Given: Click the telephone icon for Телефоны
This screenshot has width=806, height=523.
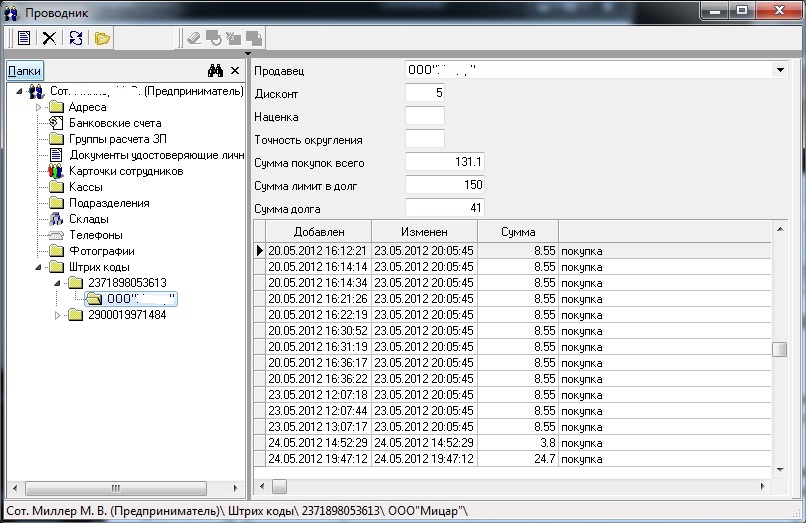Looking at the screenshot, I should [56, 235].
